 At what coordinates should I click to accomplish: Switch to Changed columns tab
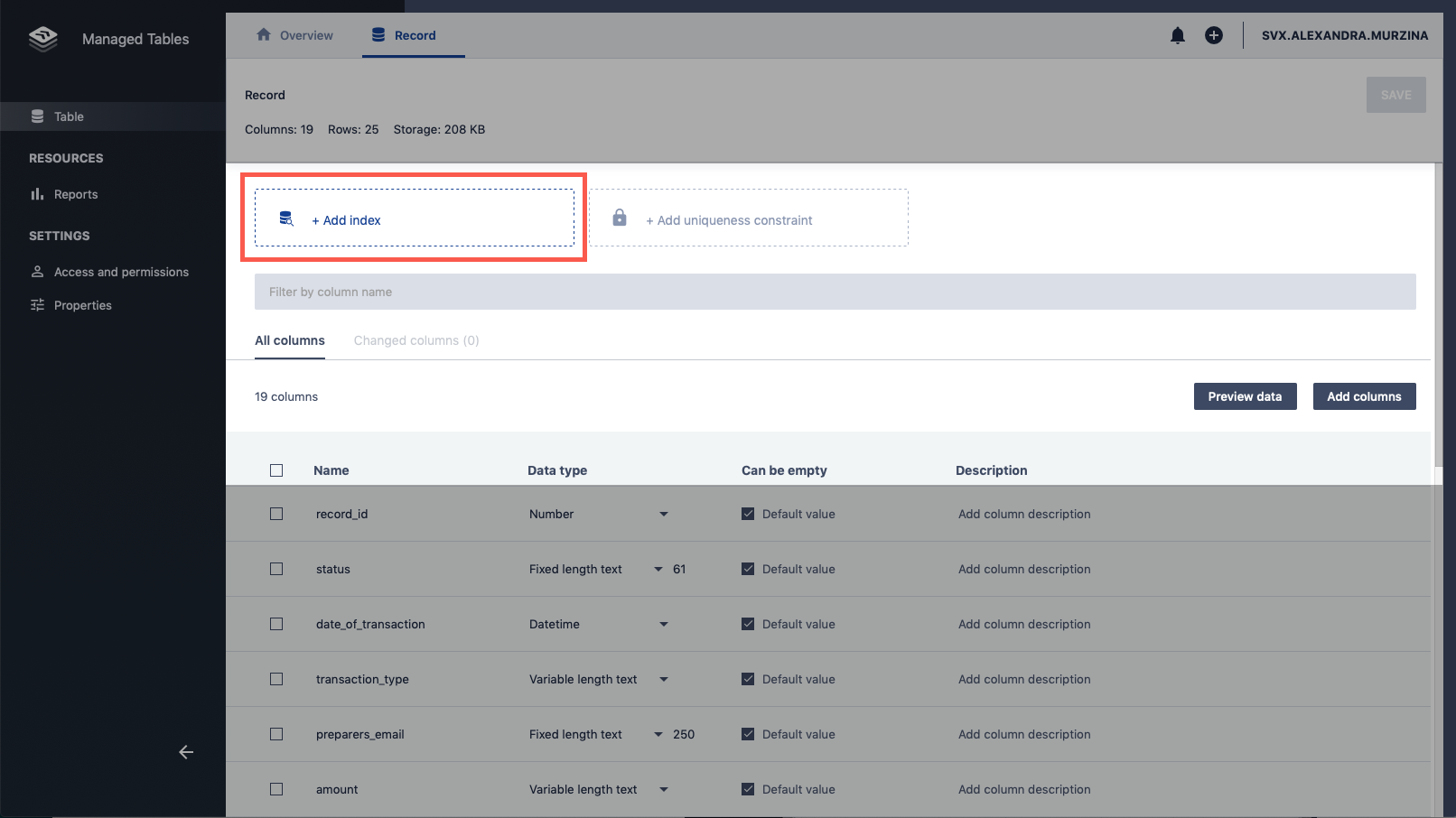pyautogui.click(x=416, y=340)
